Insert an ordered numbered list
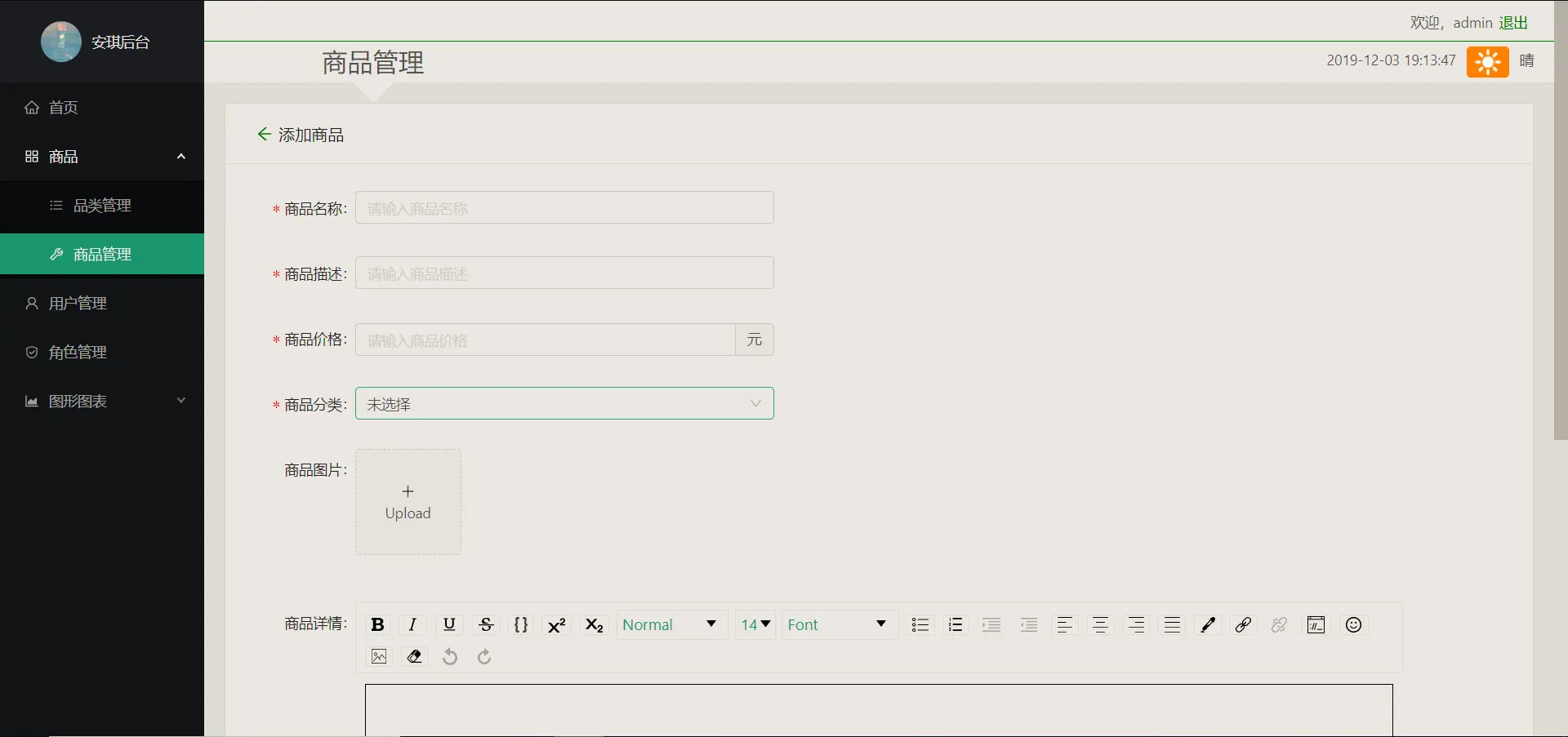This screenshot has height=737, width=1568. pos(955,624)
